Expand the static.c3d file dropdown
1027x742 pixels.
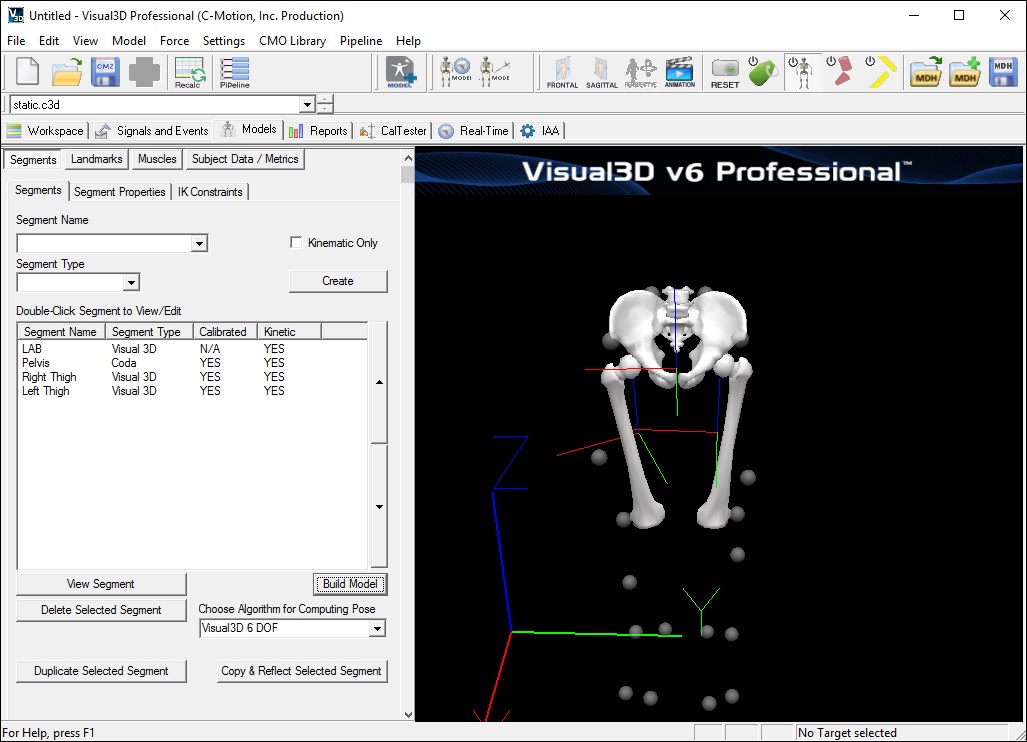[x=307, y=105]
